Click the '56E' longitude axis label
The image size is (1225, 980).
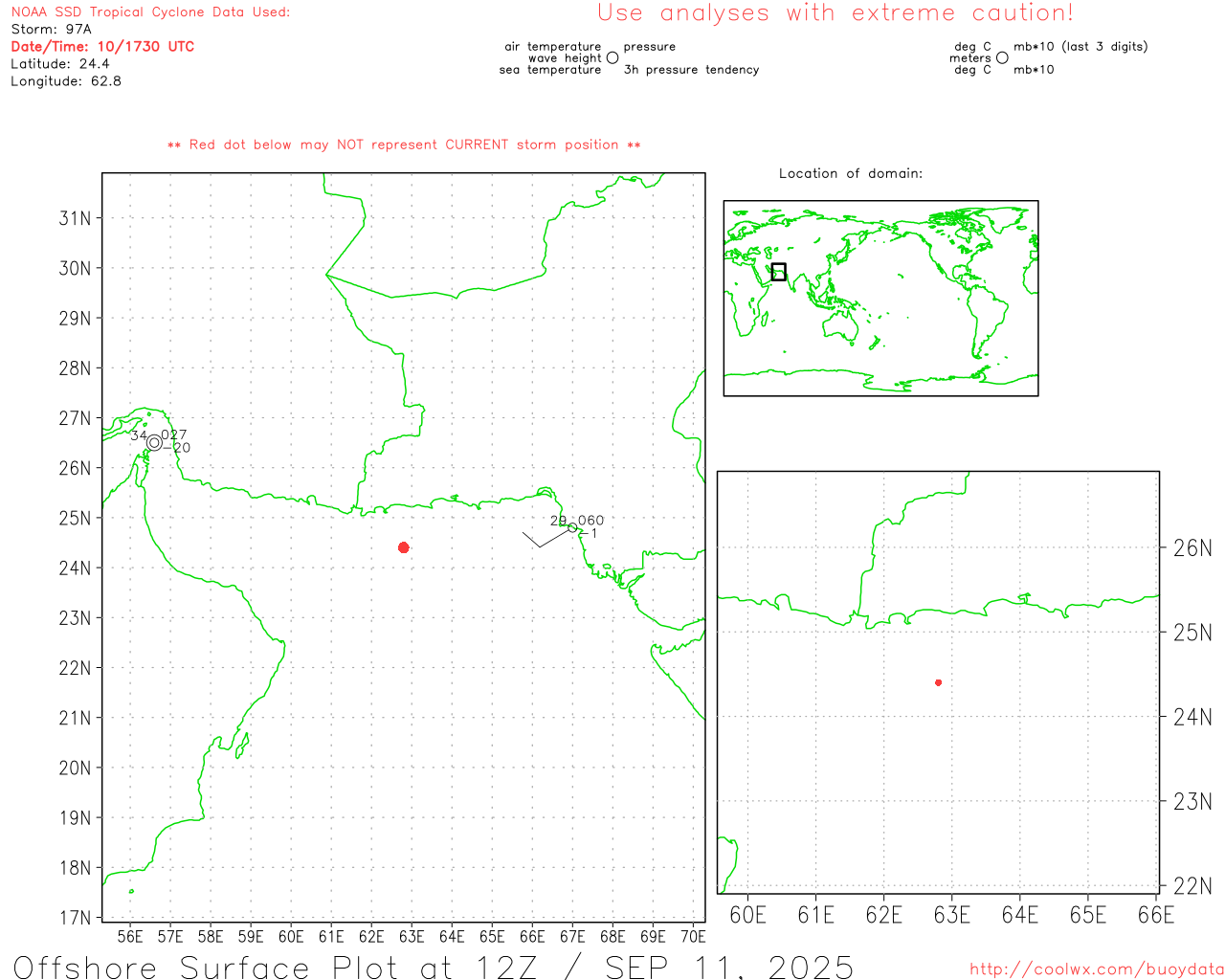(x=130, y=936)
